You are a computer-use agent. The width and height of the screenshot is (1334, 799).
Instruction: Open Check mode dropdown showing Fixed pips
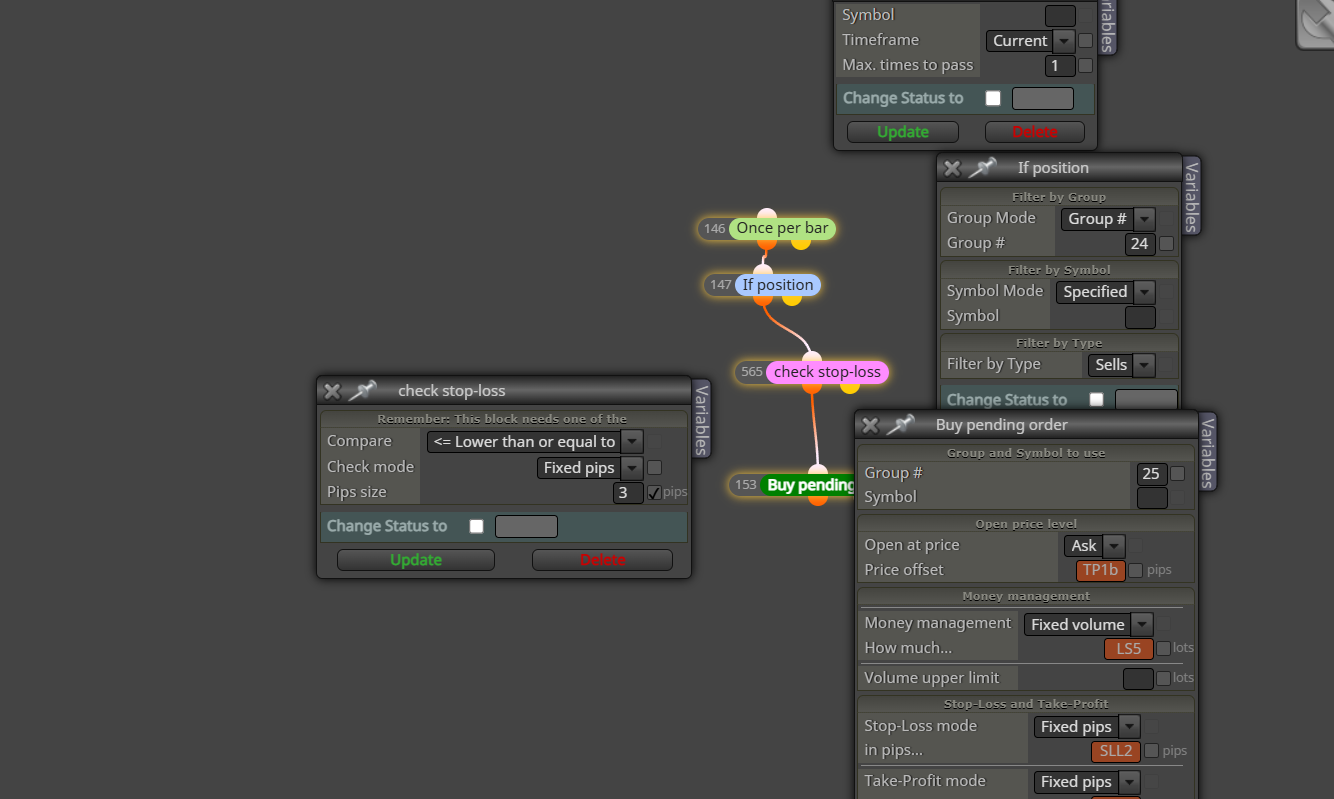(x=590, y=467)
